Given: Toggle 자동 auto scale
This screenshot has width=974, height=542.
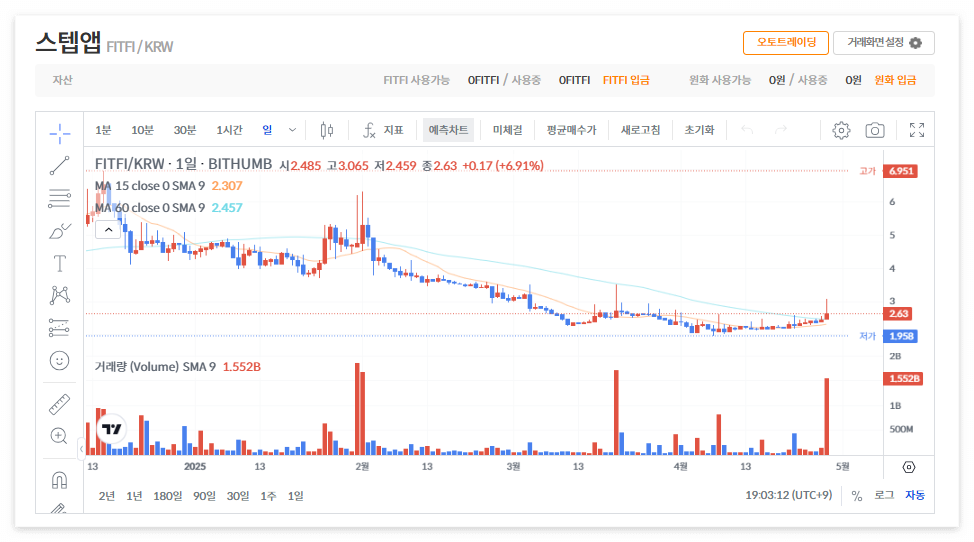Looking at the screenshot, I should click(x=915, y=495).
